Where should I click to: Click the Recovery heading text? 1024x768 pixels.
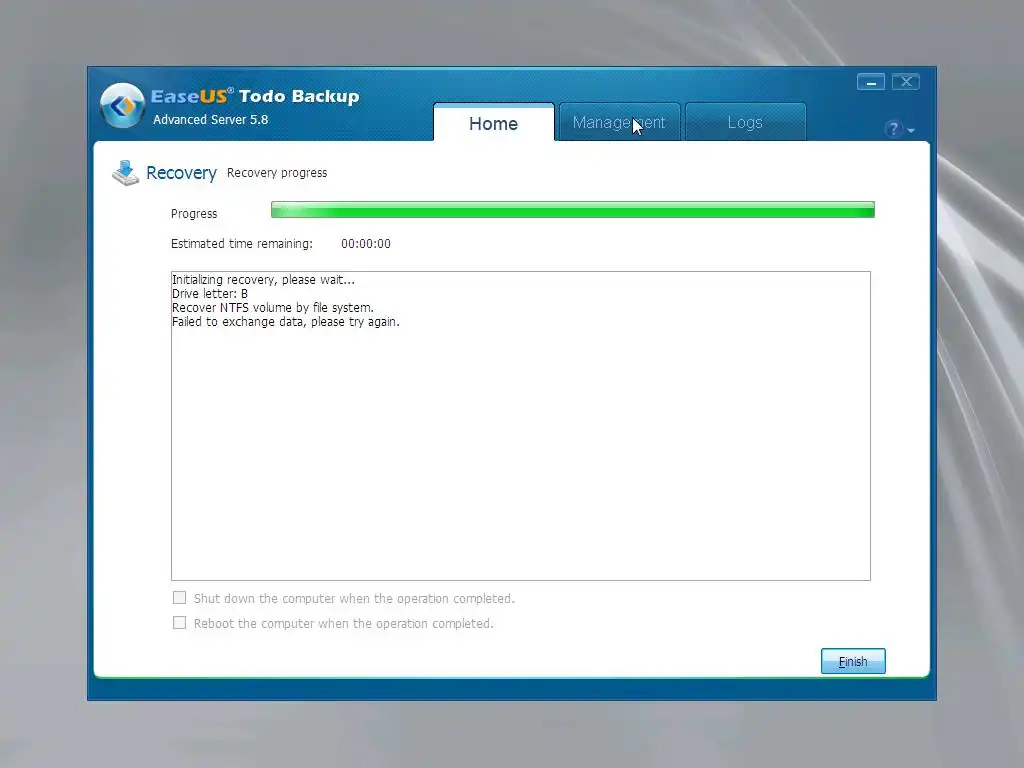[x=181, y=173]
